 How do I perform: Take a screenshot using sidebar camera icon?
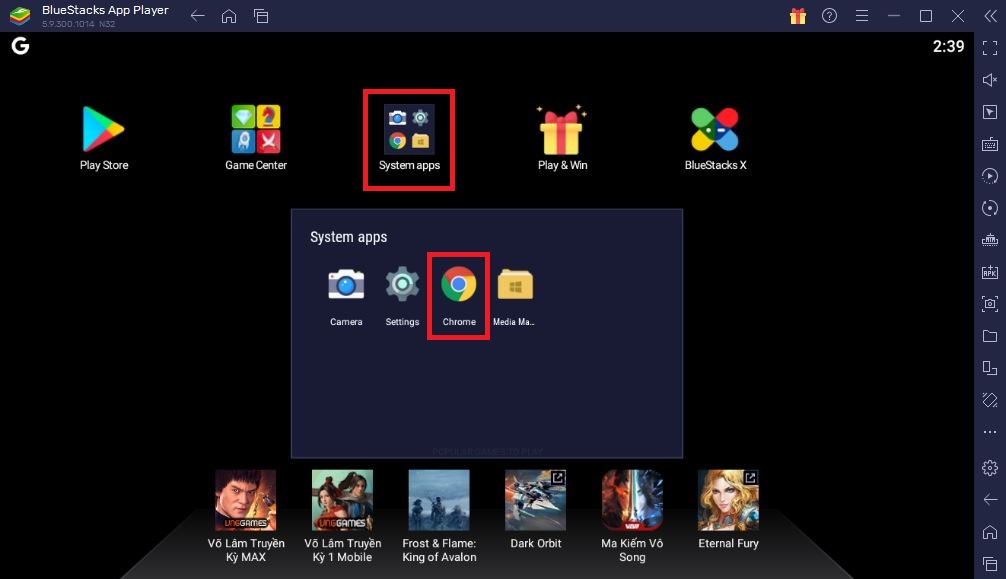click(x=990, y=304)
